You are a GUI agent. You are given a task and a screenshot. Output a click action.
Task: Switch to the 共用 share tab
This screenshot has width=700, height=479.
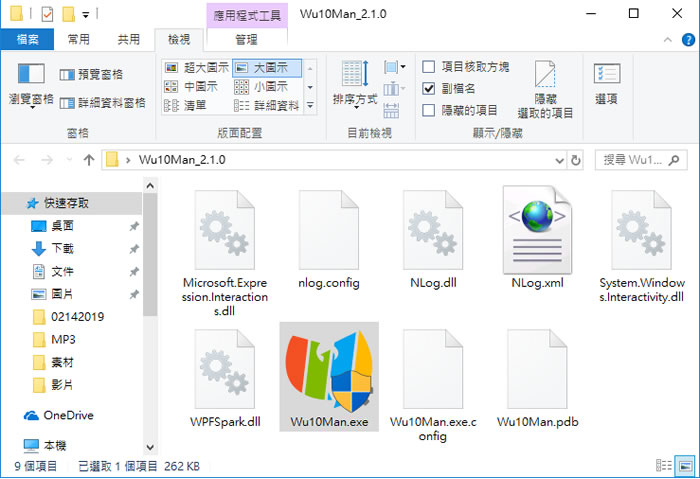click(x=129, y=39)
